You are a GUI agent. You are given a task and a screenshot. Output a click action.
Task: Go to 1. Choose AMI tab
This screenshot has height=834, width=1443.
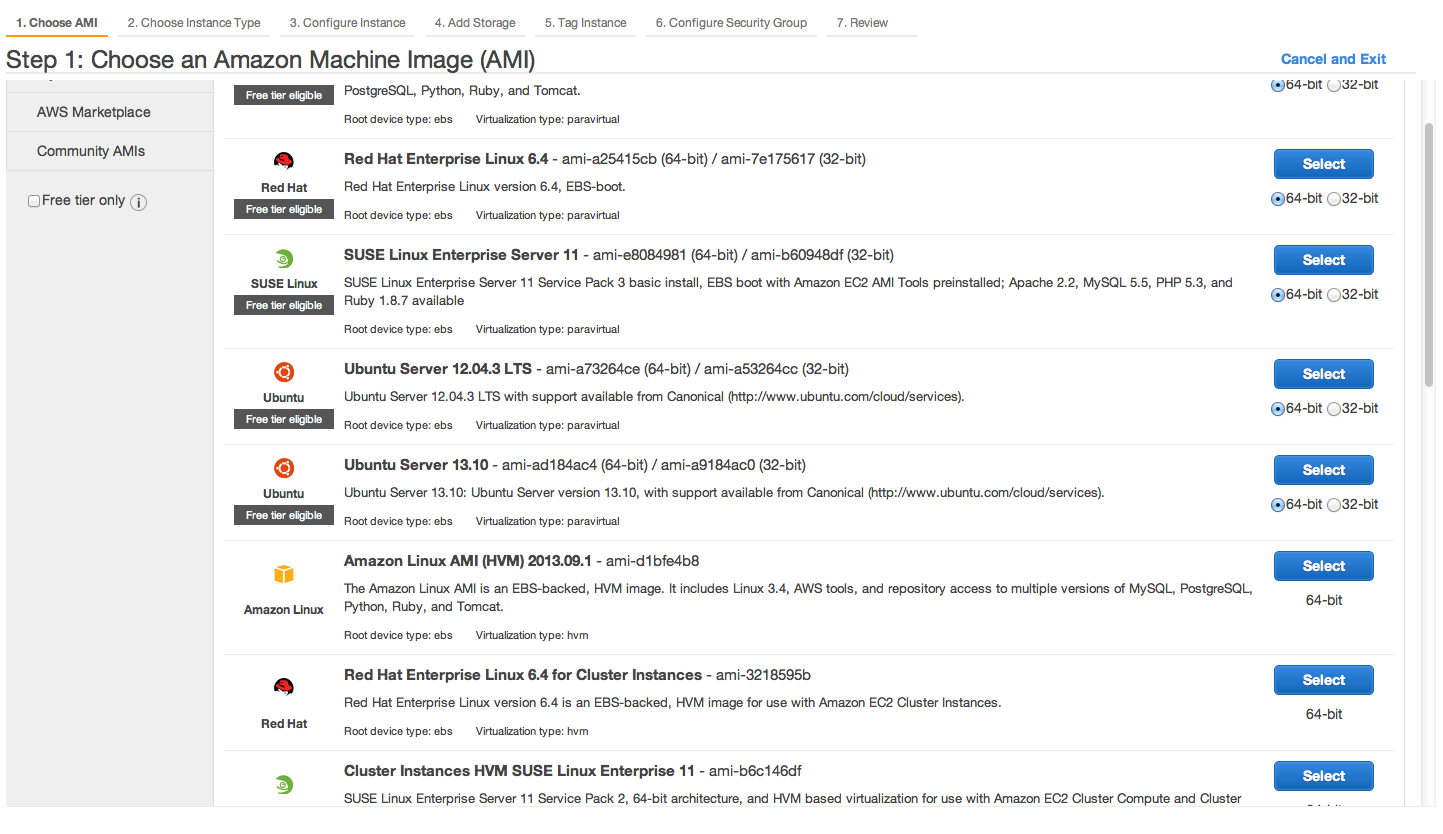[57, 23]
